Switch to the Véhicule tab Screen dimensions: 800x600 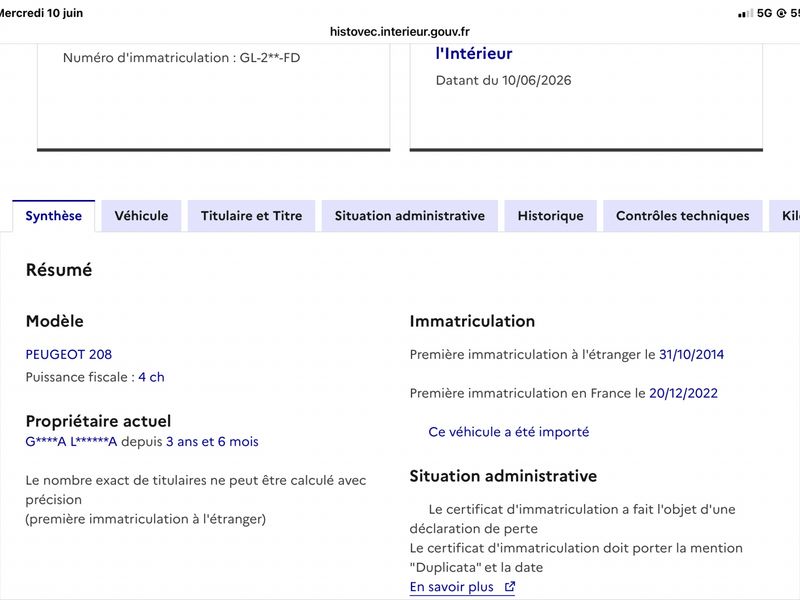141,216
